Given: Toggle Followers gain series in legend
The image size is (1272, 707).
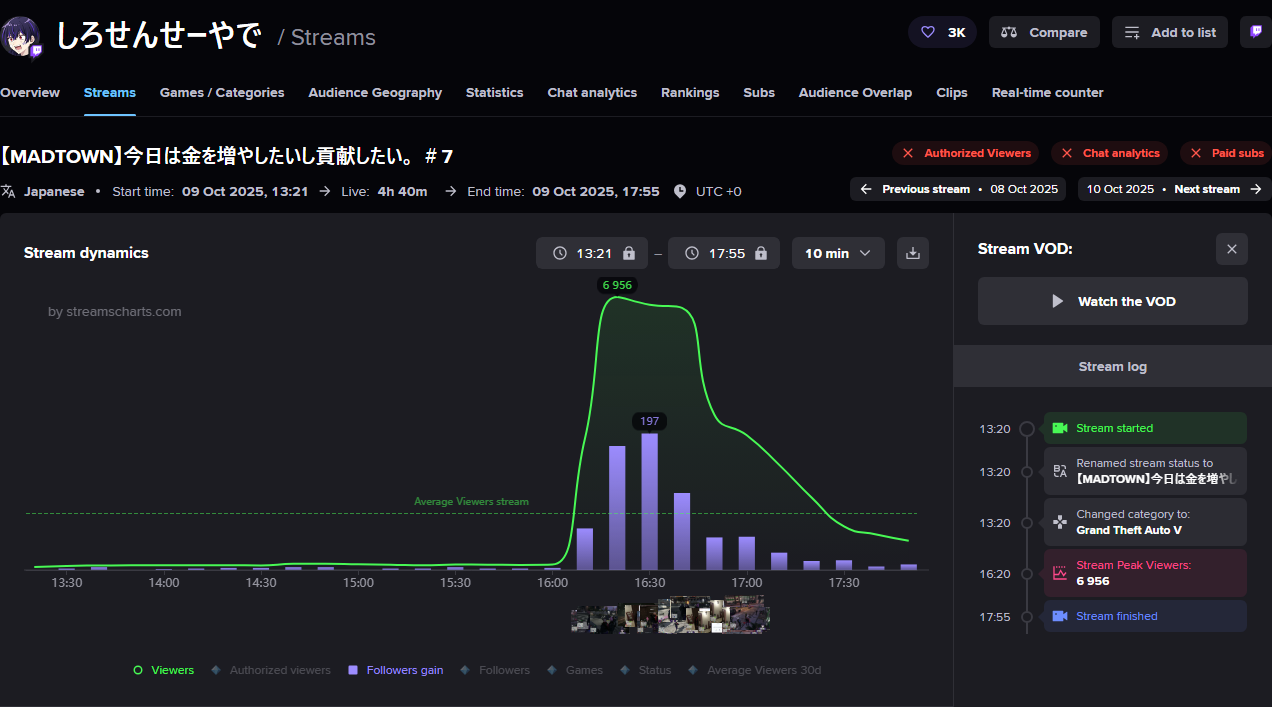Looking at the screenshot, I should (x=395, y=670).
